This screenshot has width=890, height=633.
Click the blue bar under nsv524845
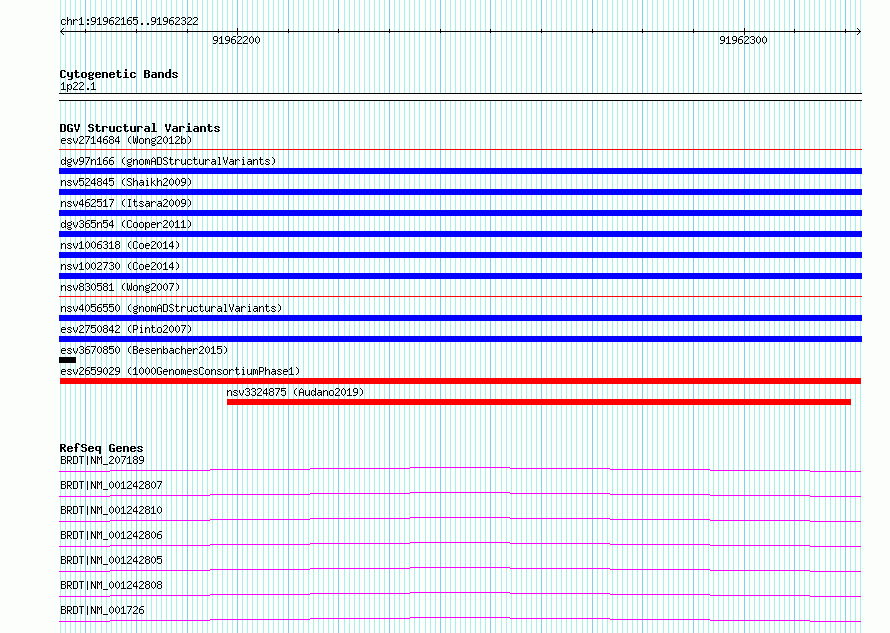pyautogui.click(x=460, y=192)
